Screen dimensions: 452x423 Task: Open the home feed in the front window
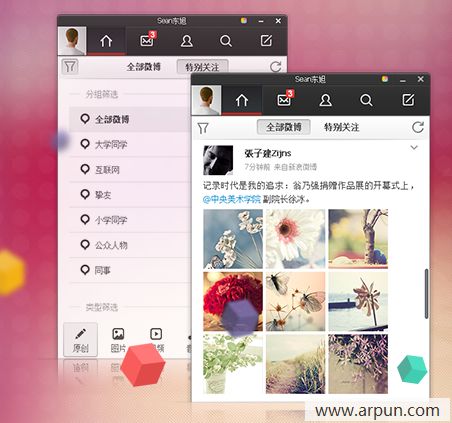242,100
